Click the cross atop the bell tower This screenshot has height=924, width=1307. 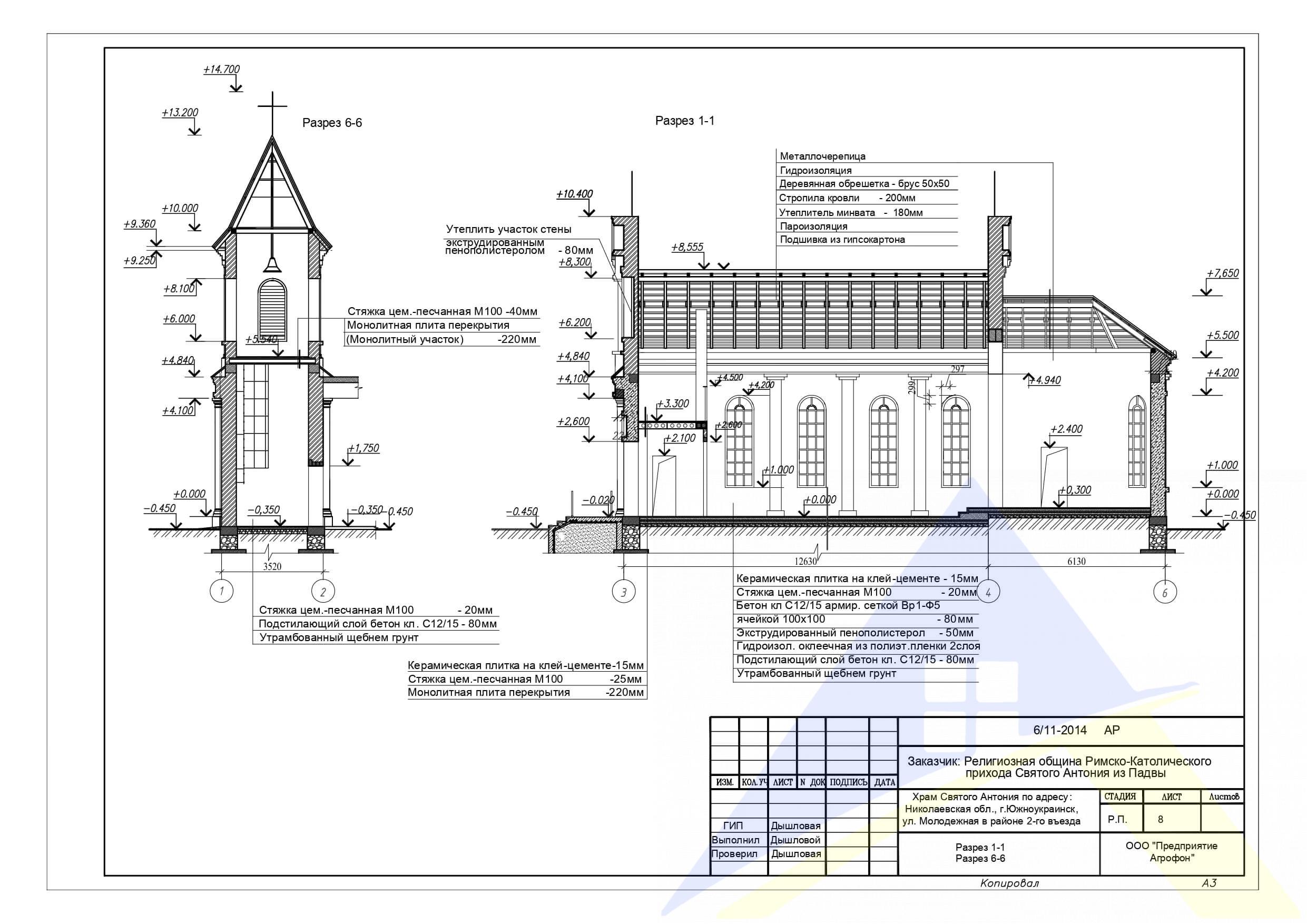tap(272, 113)
